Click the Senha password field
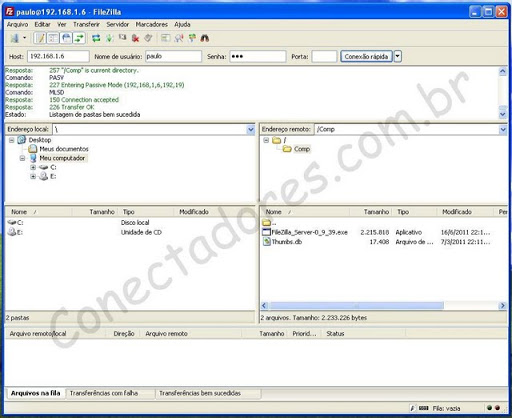Image resolution: width=512 pixels, height=418 pixels. (258, 56)
